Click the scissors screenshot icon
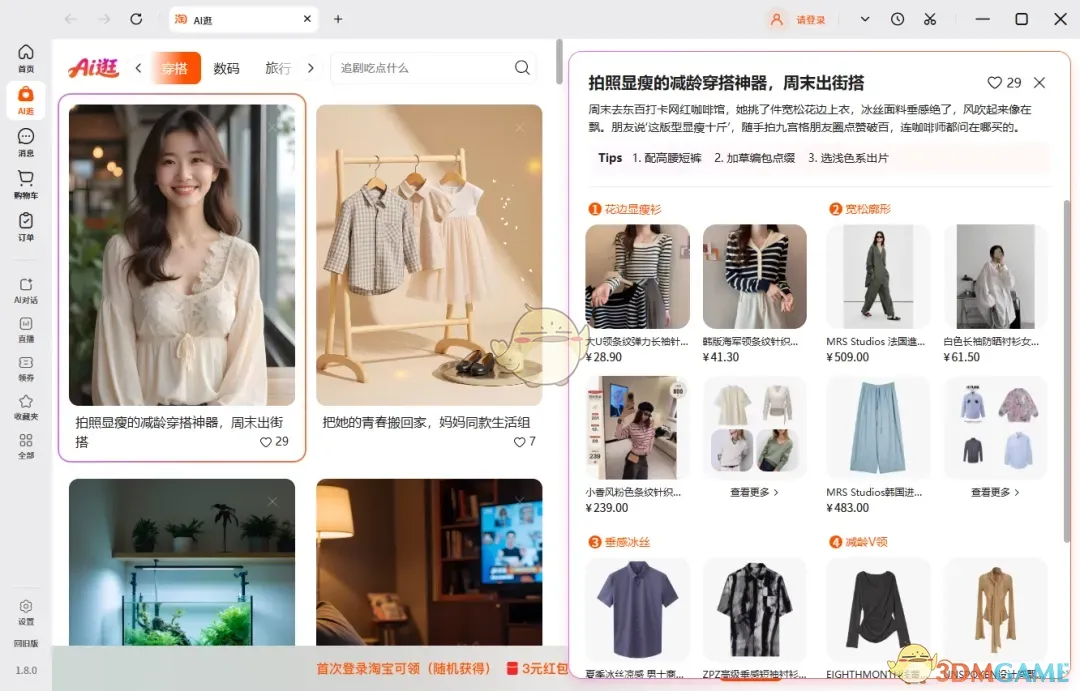 pyautogui.click(x=930, y=19)
